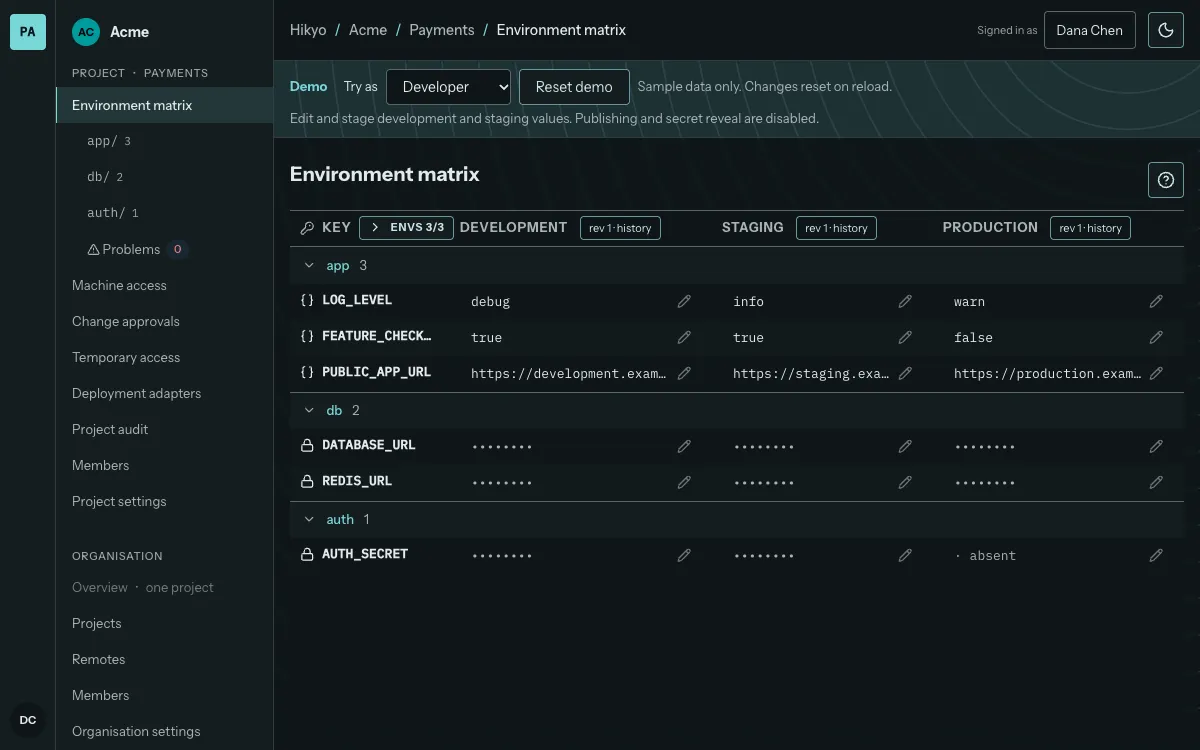Edit absent AUTH_SECRET production value
This screenshot has height=750, width=1200.
point(1156,555)
